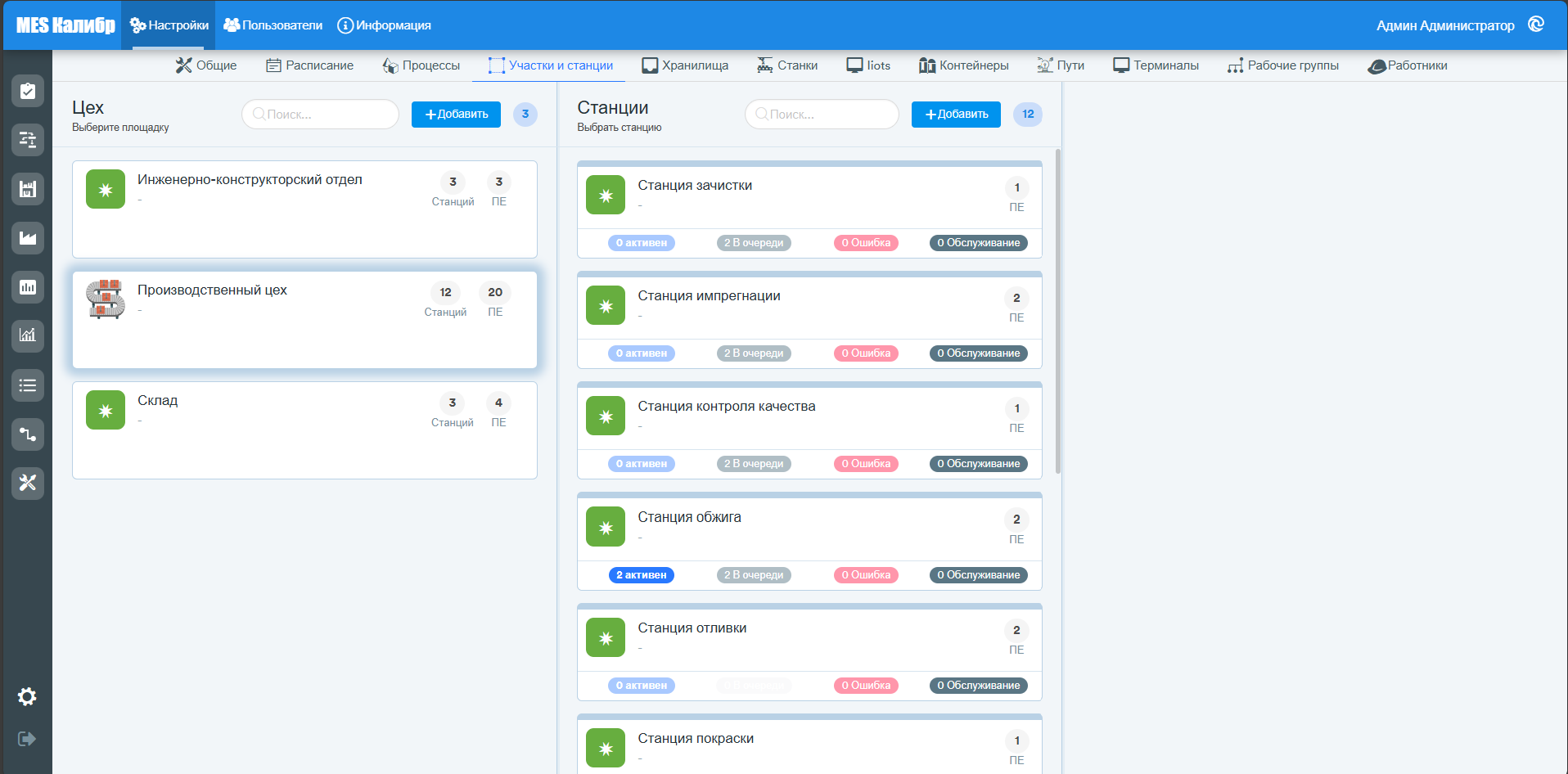Open Станция импрегнации station name

click(709, 296)
